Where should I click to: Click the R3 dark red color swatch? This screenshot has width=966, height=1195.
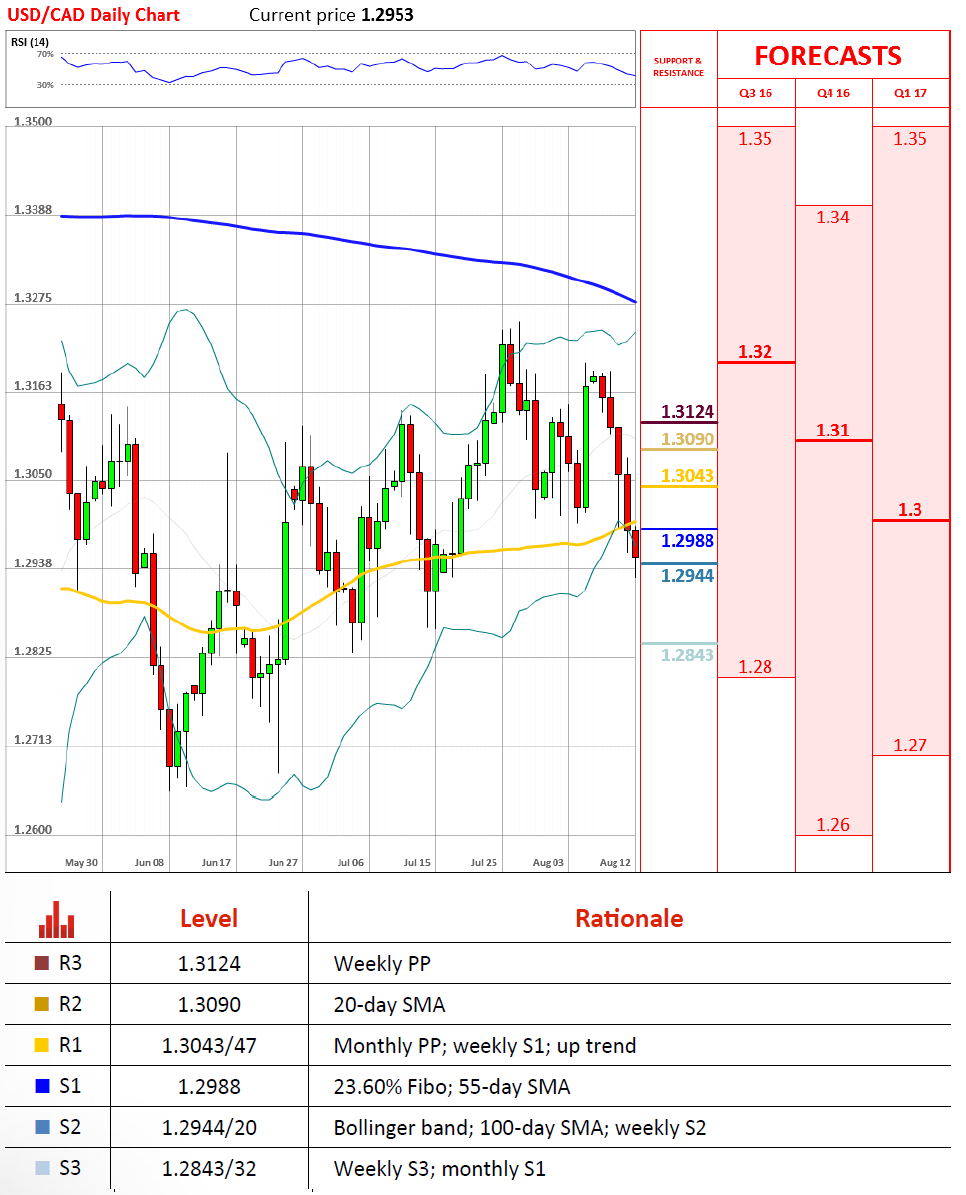pos(42,963)
